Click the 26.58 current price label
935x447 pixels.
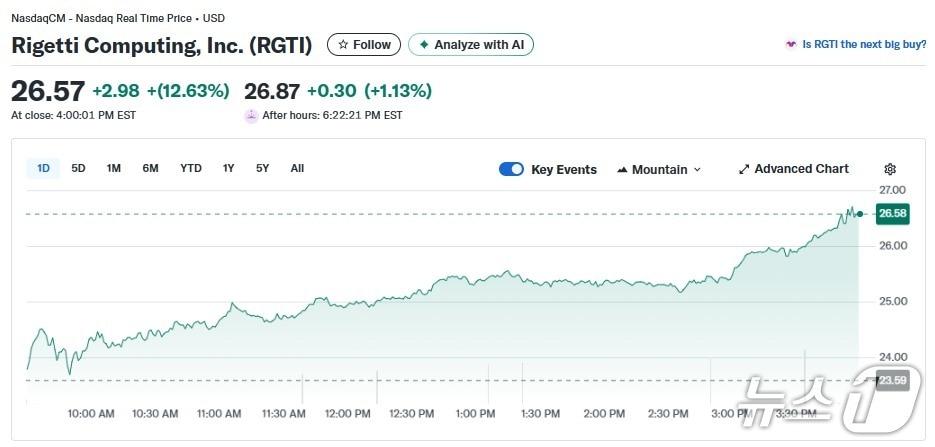tap(892, 213)
